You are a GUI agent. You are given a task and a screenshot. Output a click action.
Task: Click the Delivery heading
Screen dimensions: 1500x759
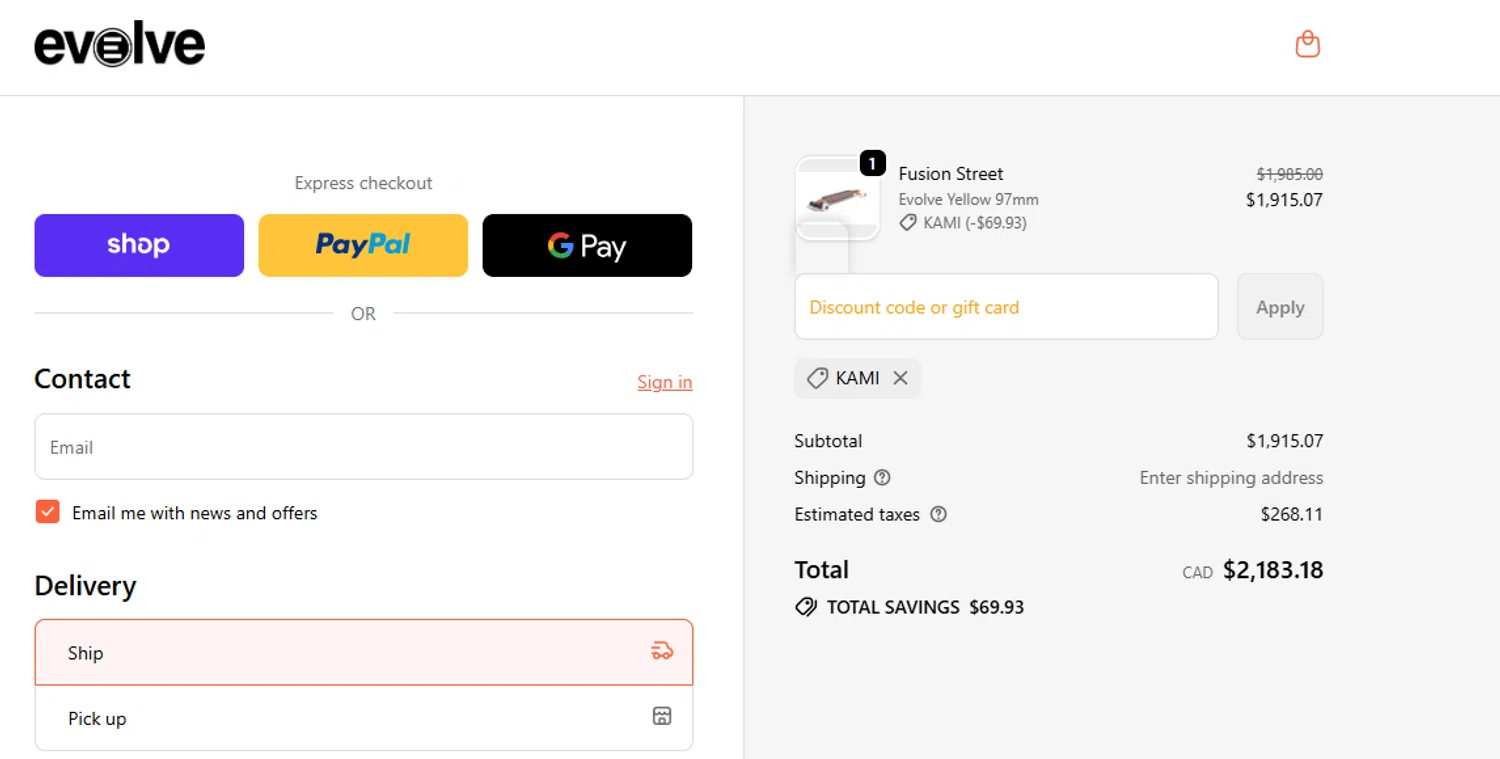coord(85,586)
